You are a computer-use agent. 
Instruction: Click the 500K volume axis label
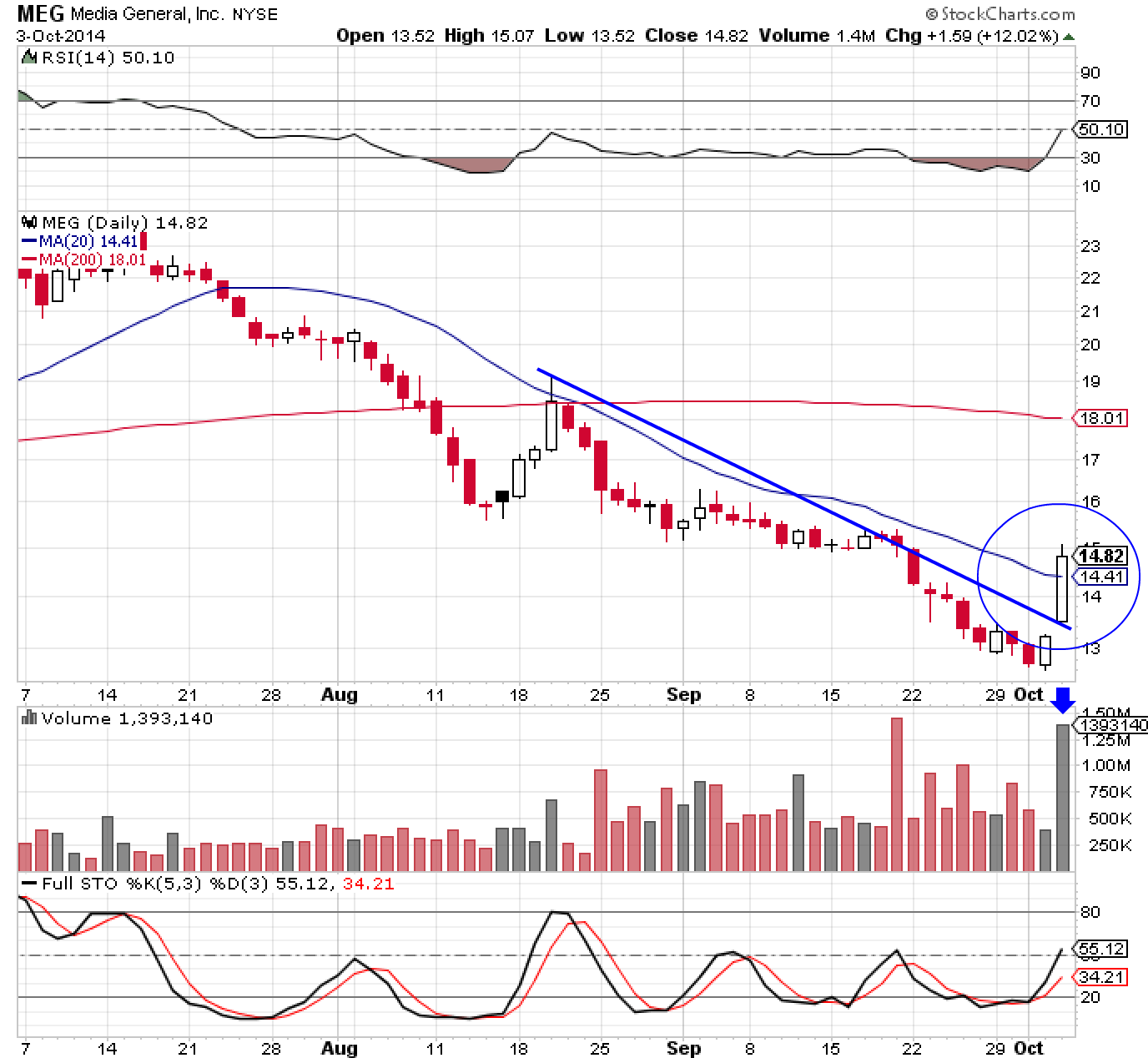pyautogui.click(x=1110, y=819)
